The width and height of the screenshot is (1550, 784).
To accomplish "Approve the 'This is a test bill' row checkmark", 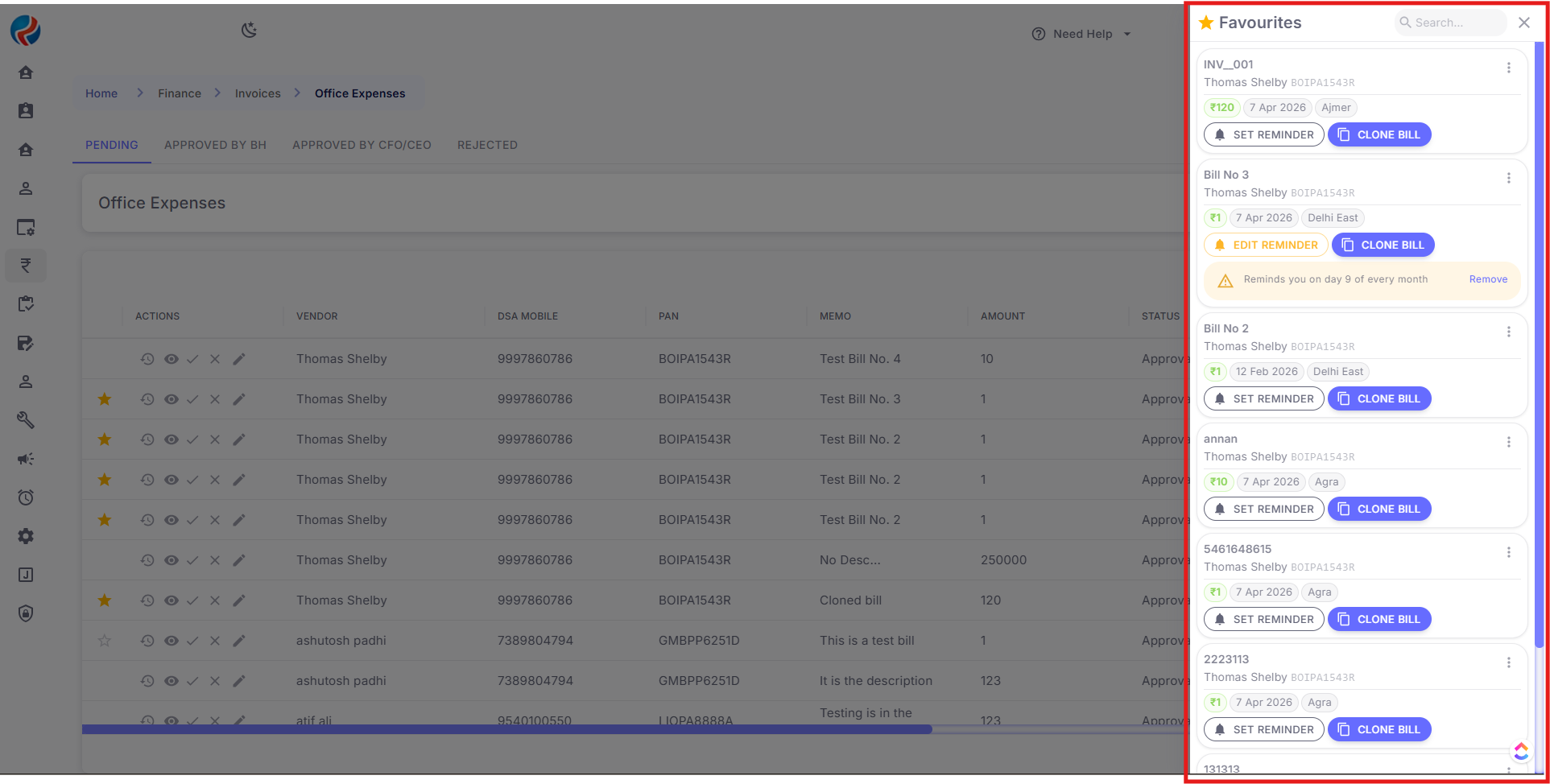I will pos(192,641).
